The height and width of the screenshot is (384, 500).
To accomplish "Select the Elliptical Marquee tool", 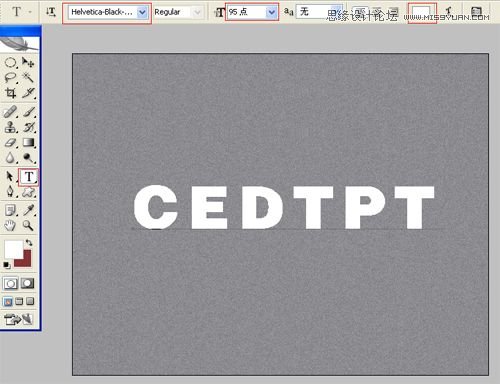I will [x=11, y=63].
